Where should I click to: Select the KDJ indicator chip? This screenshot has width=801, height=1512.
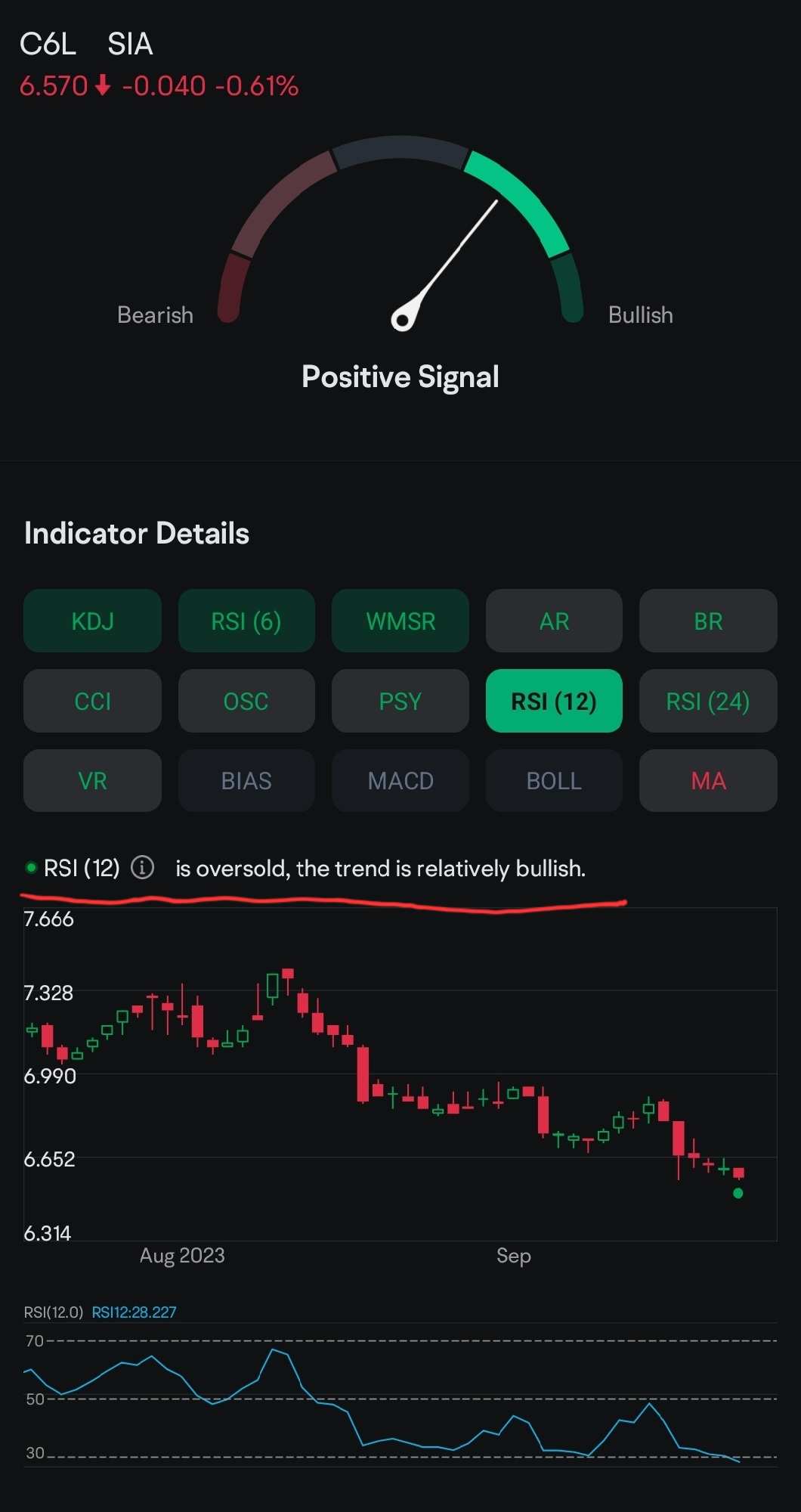click(x=92, y=621)
